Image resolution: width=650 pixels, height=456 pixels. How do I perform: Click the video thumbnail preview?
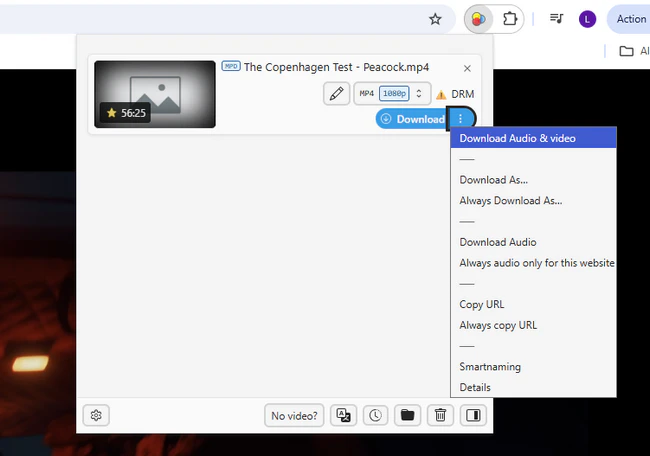point(155,94)
